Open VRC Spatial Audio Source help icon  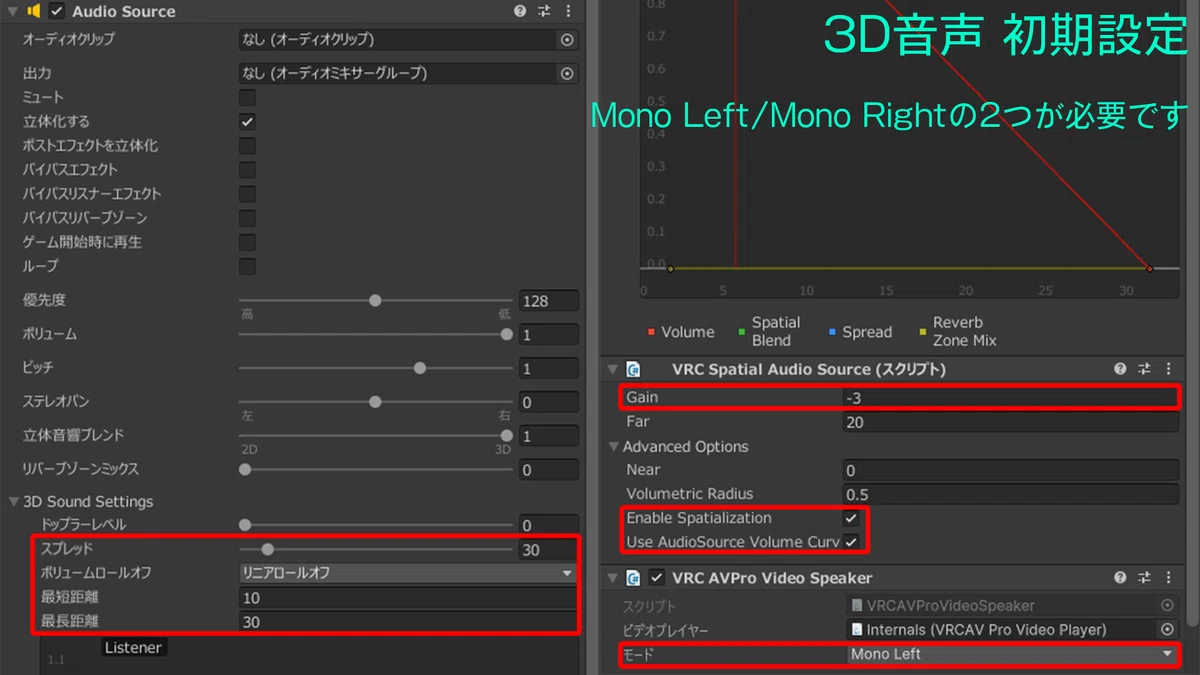point(1121,369)
